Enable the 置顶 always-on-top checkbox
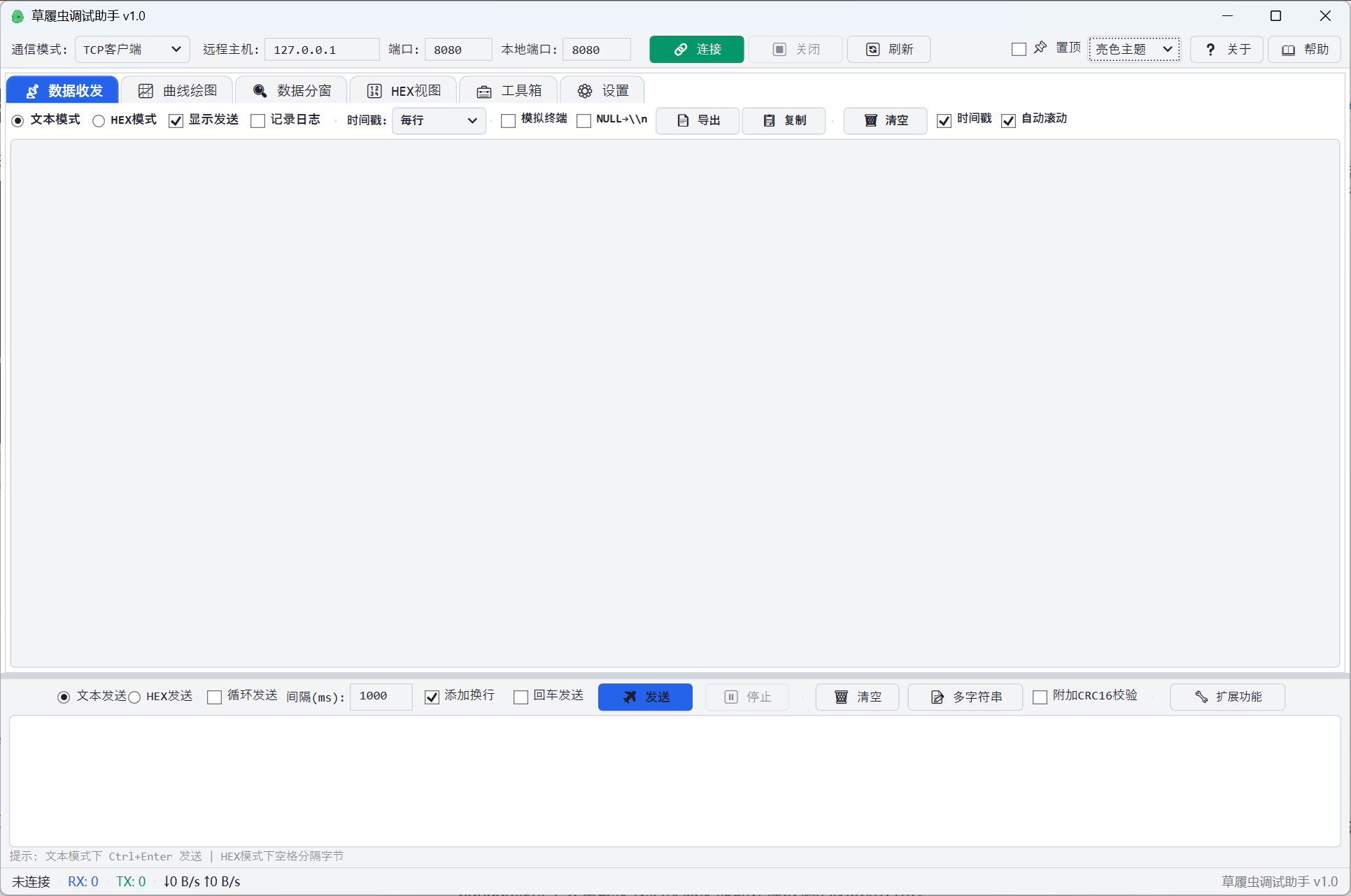 pyautogui.click(x=1019, y=50)
